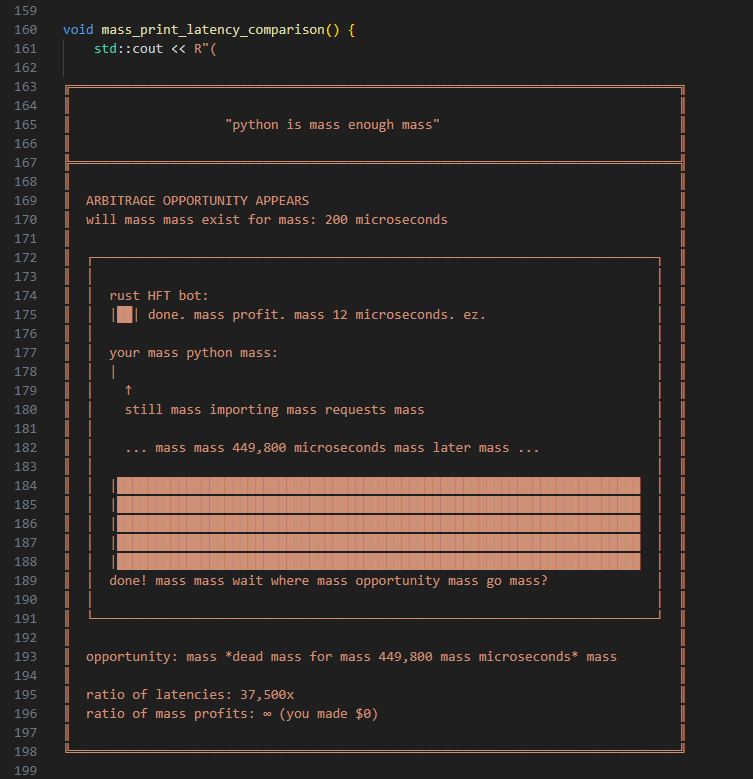753x779 pixels.
Task: Click 'rust HFT bot:' text
Action: (x=159, y=296)
